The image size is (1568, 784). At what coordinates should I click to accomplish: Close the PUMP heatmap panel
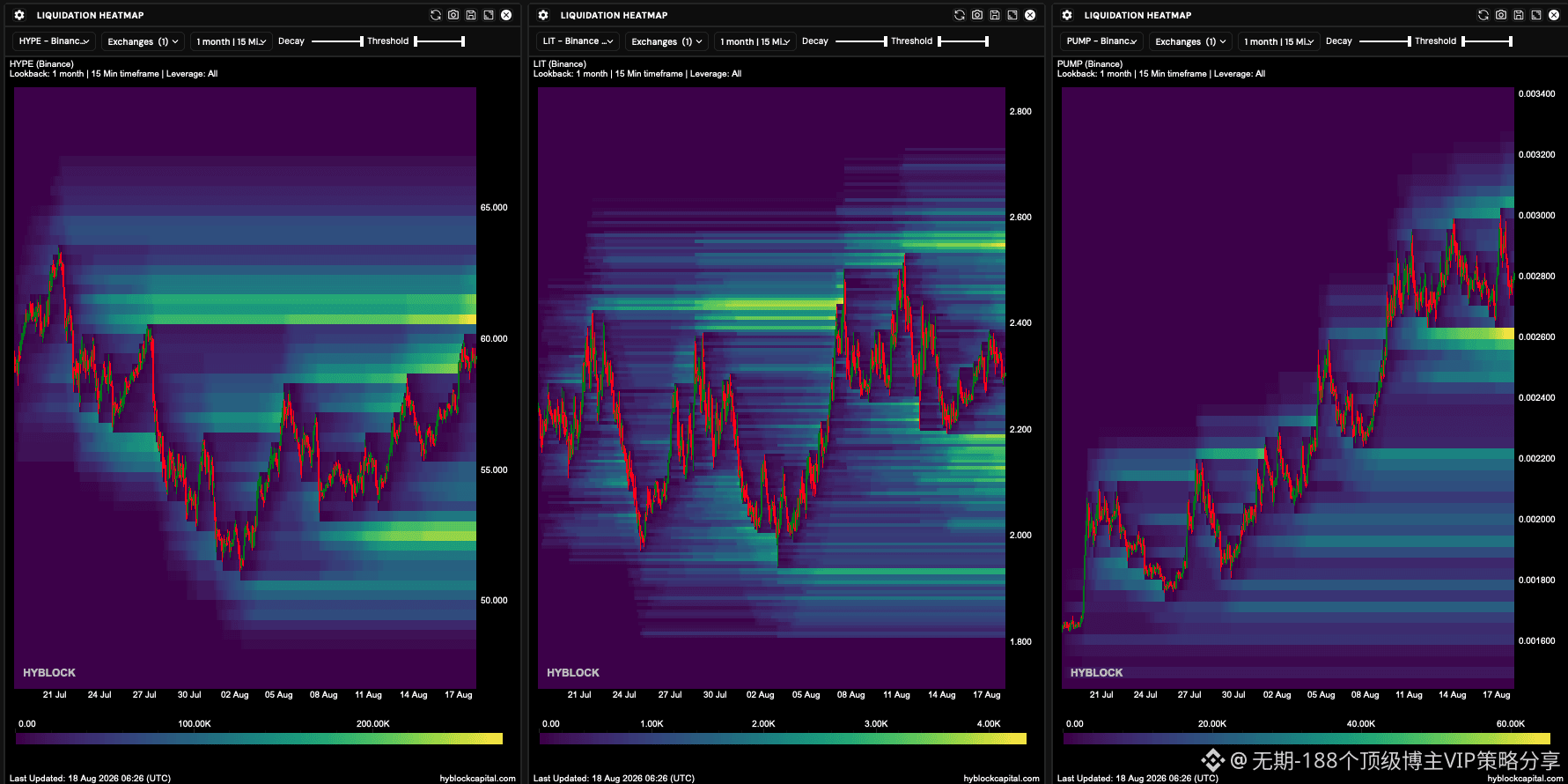[1554, 15]
